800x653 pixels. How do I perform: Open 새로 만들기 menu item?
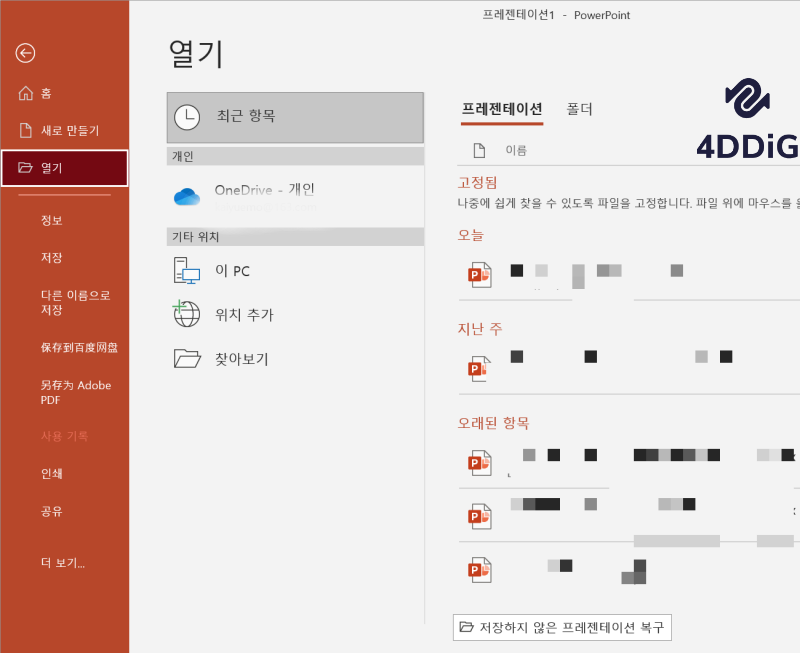[x=64, y=131]
